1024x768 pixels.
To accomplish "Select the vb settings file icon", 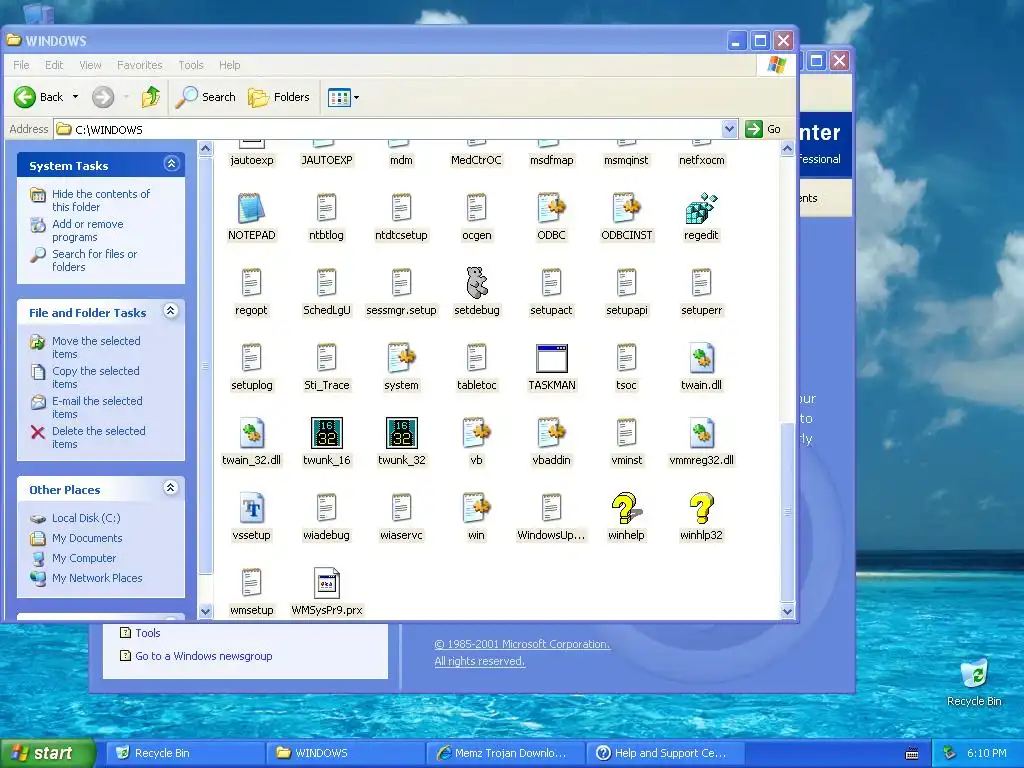I will click(x=477, y=433).
